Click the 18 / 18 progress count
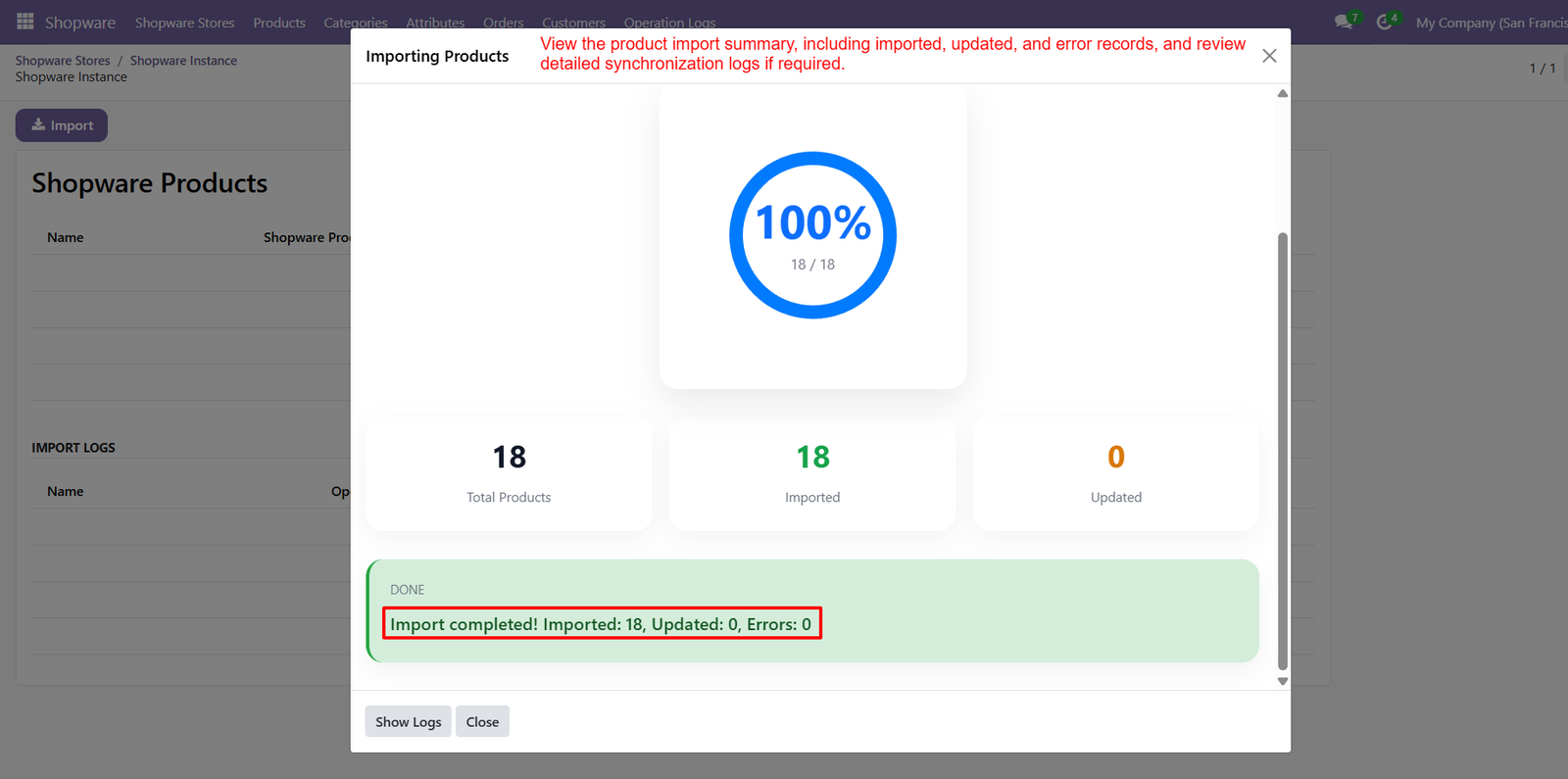This screenshot has width=1568, height=779. [813, 265]
